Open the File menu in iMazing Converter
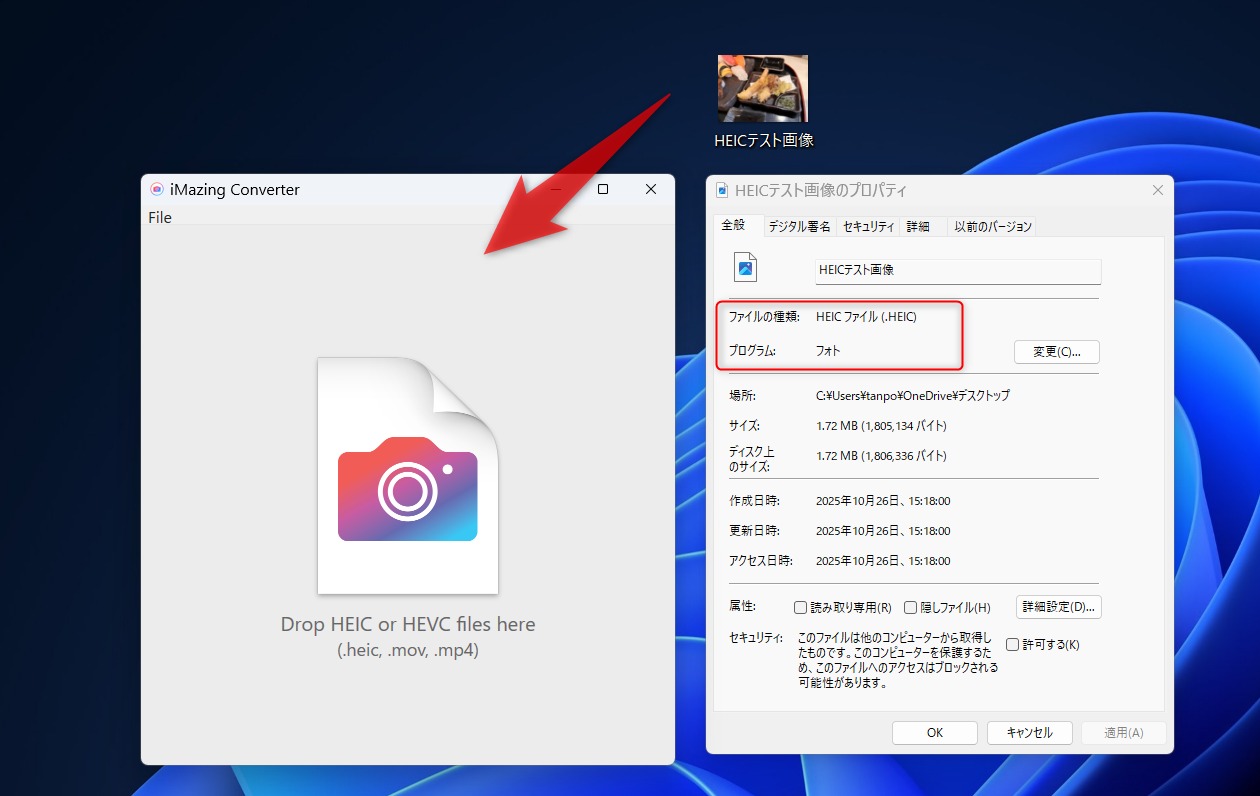1260x796 pixels. (159, 217)
